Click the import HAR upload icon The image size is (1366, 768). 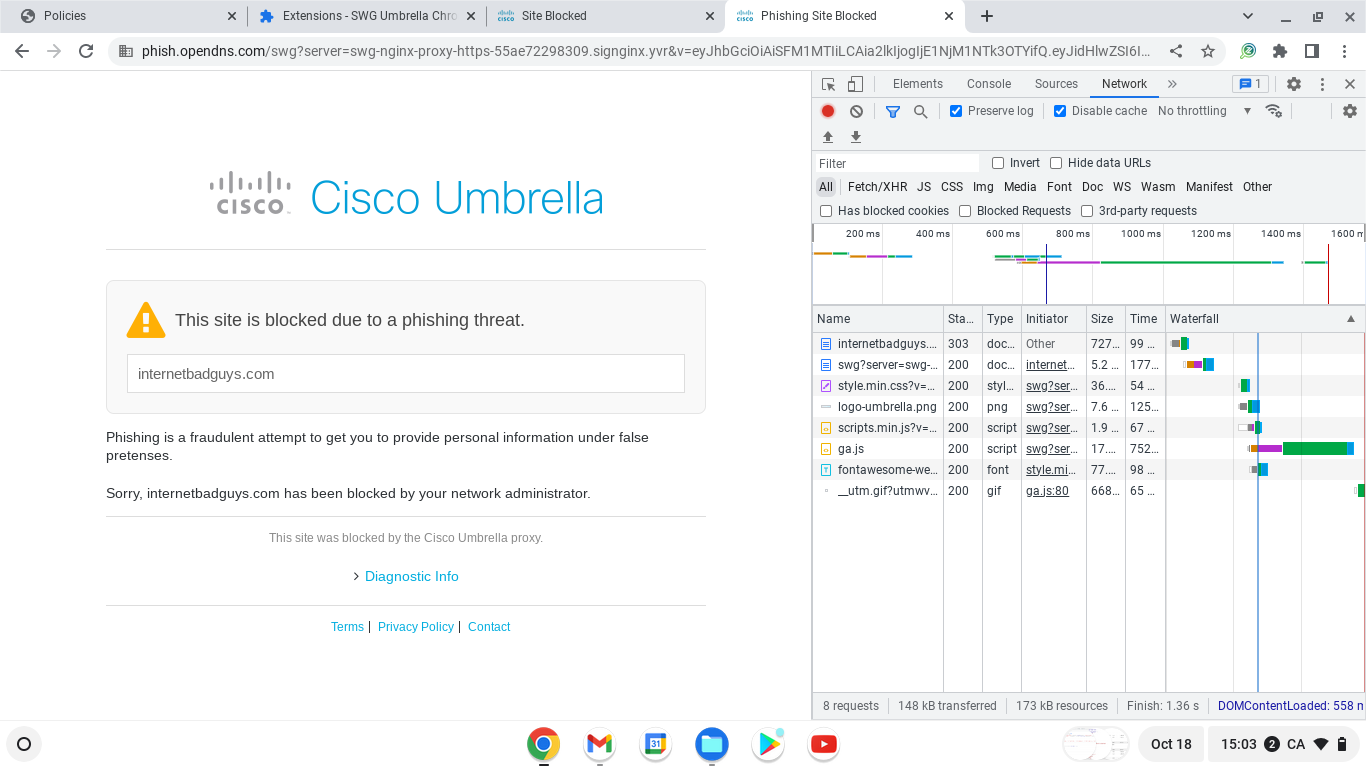pos(828,137)
